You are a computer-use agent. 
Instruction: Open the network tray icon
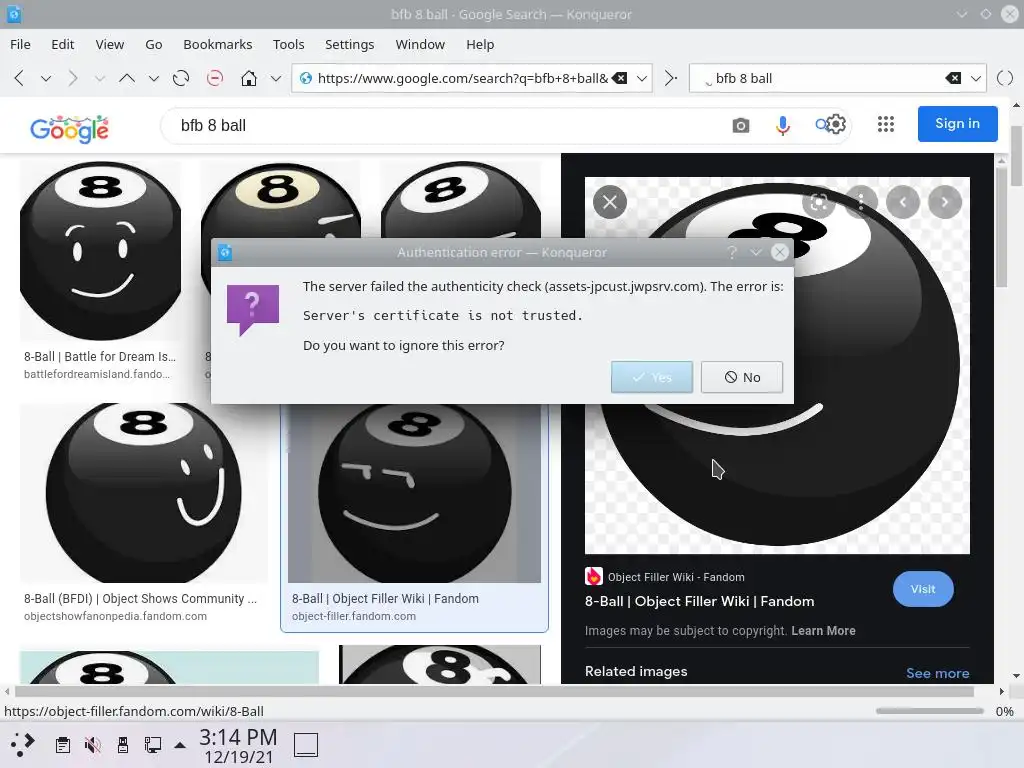[x=153, y=744]
